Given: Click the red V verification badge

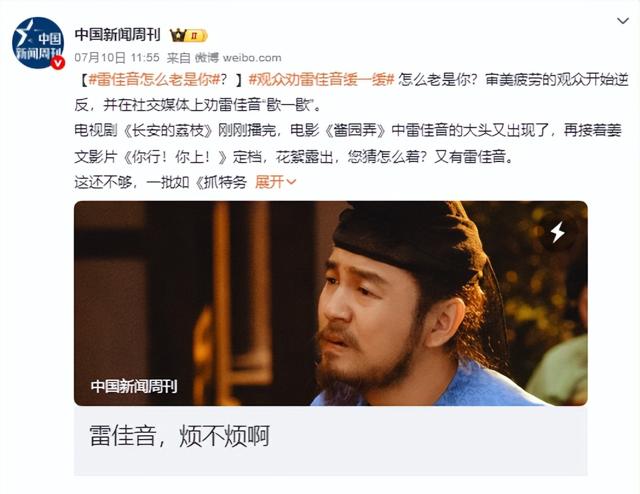Looking at the screenshot, I should pos(58,62).
